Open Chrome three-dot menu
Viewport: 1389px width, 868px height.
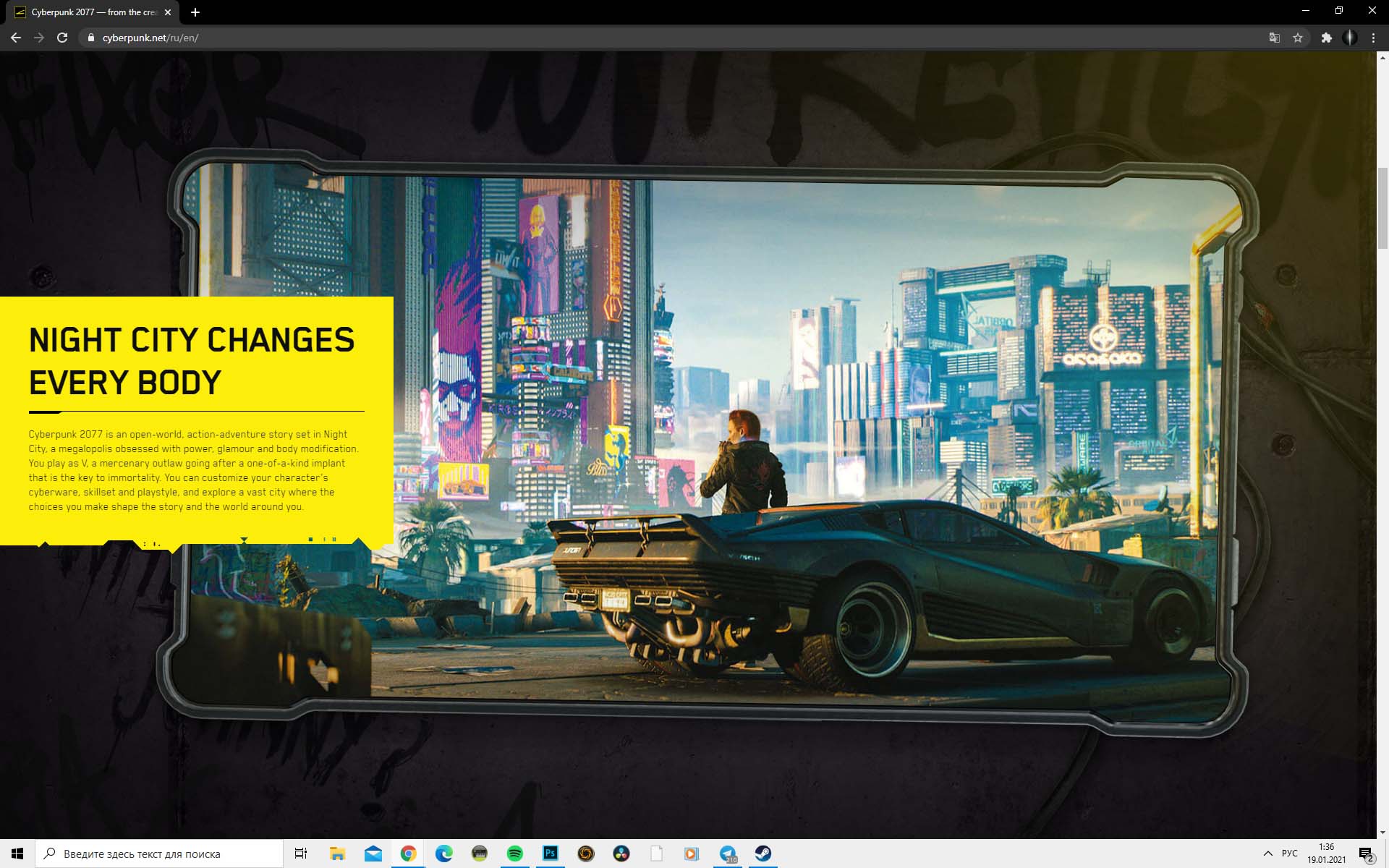[1373, 38]
